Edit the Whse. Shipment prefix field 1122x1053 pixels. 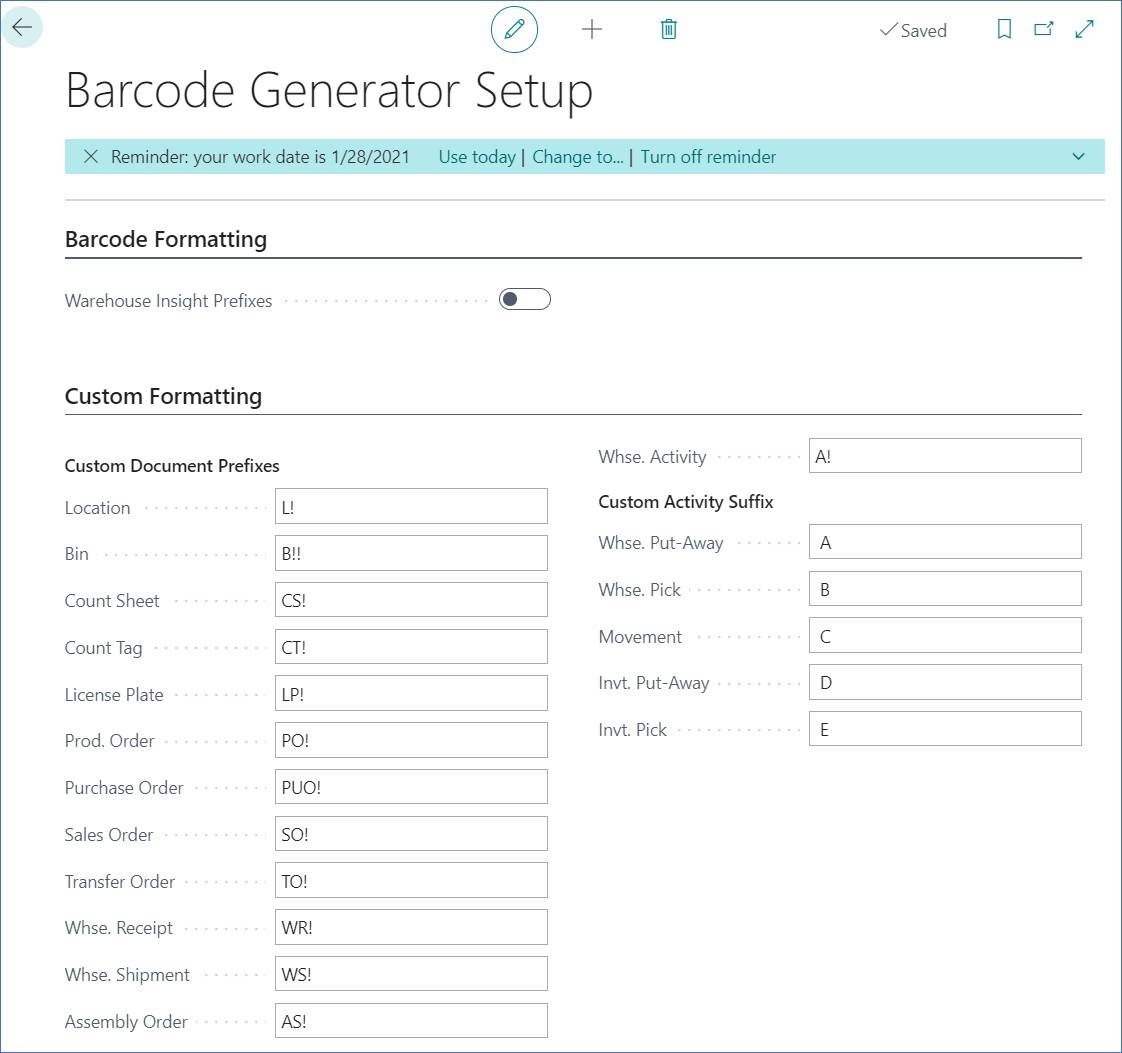click(411, 974)
